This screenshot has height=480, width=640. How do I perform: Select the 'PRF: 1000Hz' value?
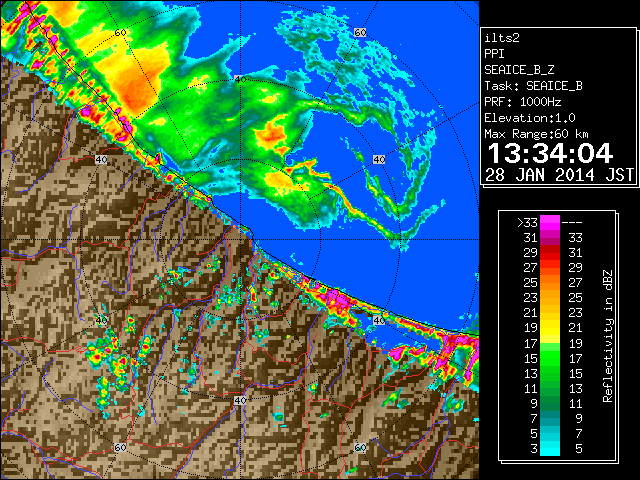tap(522, 102)
